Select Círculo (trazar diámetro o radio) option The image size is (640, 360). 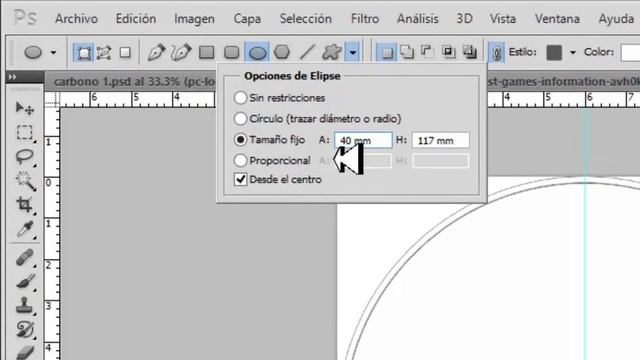[240, 118]
